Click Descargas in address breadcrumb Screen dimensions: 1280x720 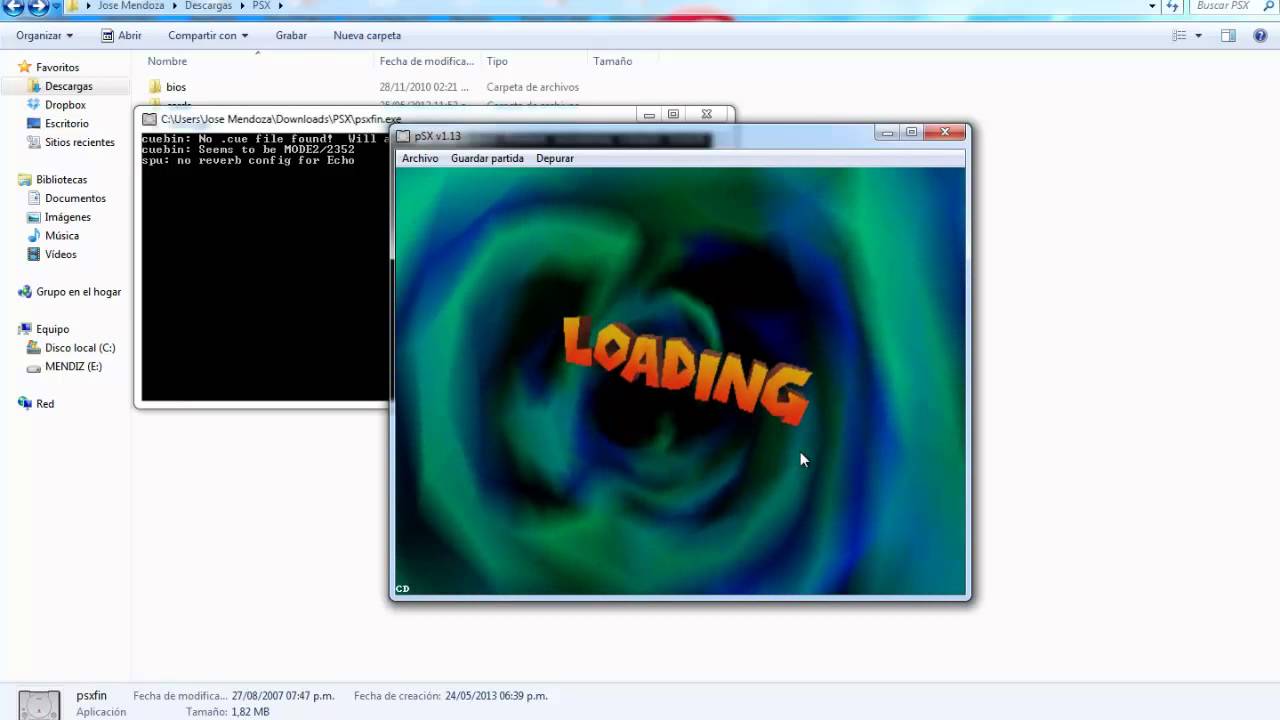click(x=208, y=6)
